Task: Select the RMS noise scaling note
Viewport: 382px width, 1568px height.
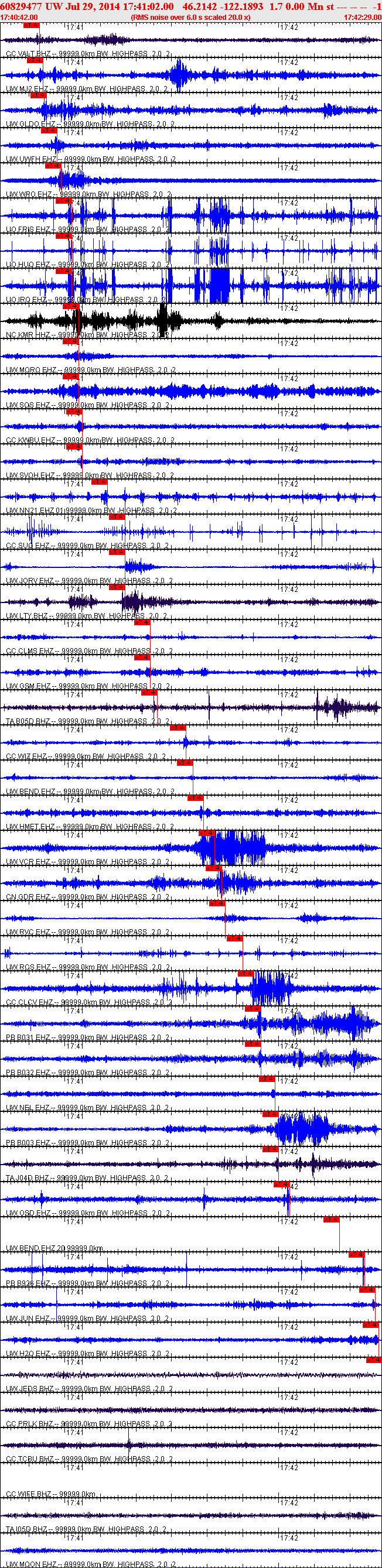Action: [x=190, y=18]
